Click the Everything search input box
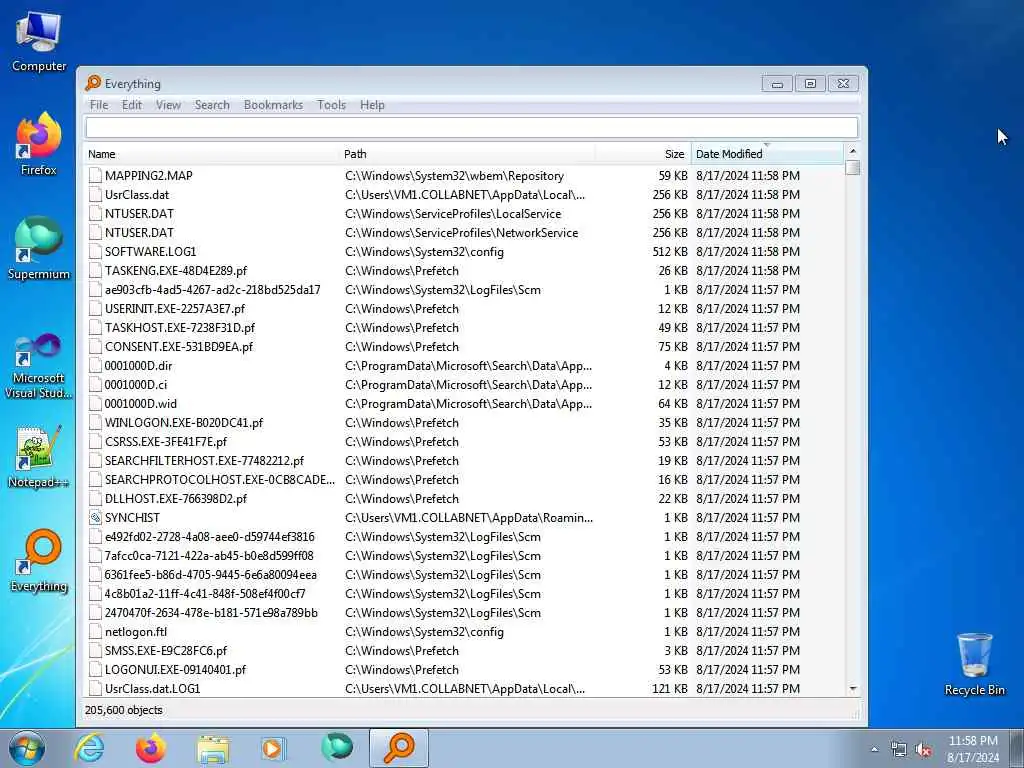Viewport: 1024px width, 768px height. tap(472, 127)
